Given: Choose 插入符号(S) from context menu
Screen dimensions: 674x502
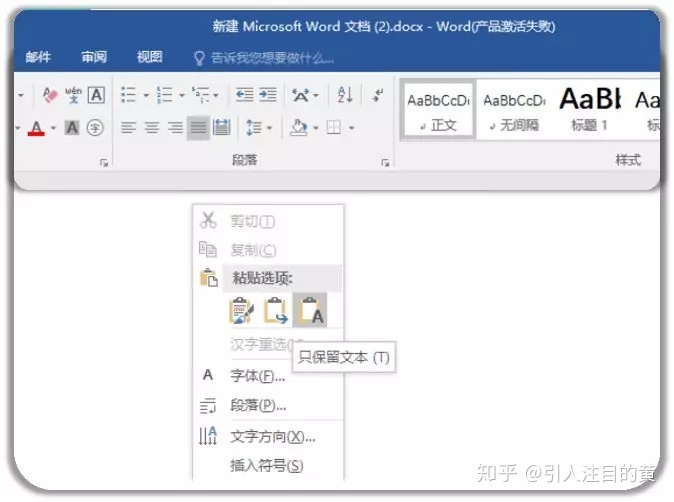Looking at the screenshot, I should click(x=267, y=465).
